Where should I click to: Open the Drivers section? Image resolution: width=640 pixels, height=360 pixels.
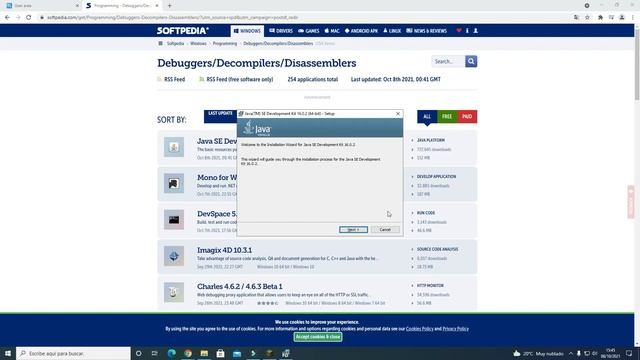281,31
